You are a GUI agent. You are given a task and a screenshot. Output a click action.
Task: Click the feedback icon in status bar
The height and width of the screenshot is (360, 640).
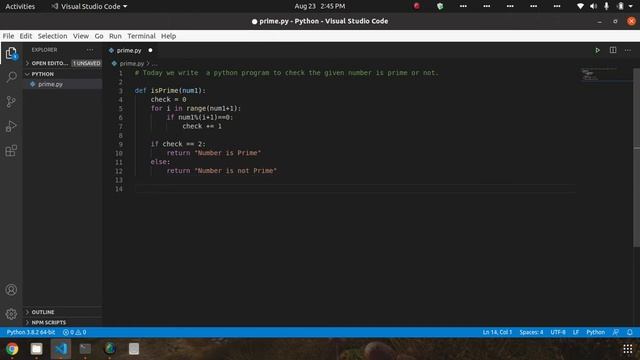click(616, 332)
